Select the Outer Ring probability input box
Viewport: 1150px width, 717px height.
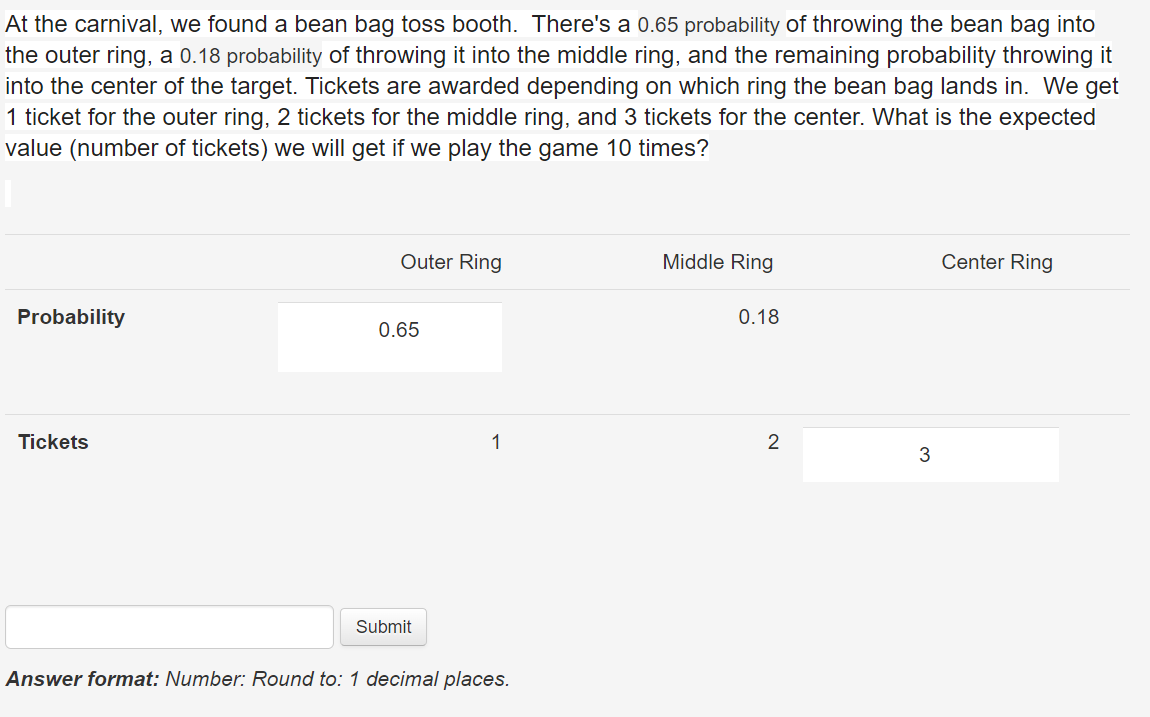[389, 336]
